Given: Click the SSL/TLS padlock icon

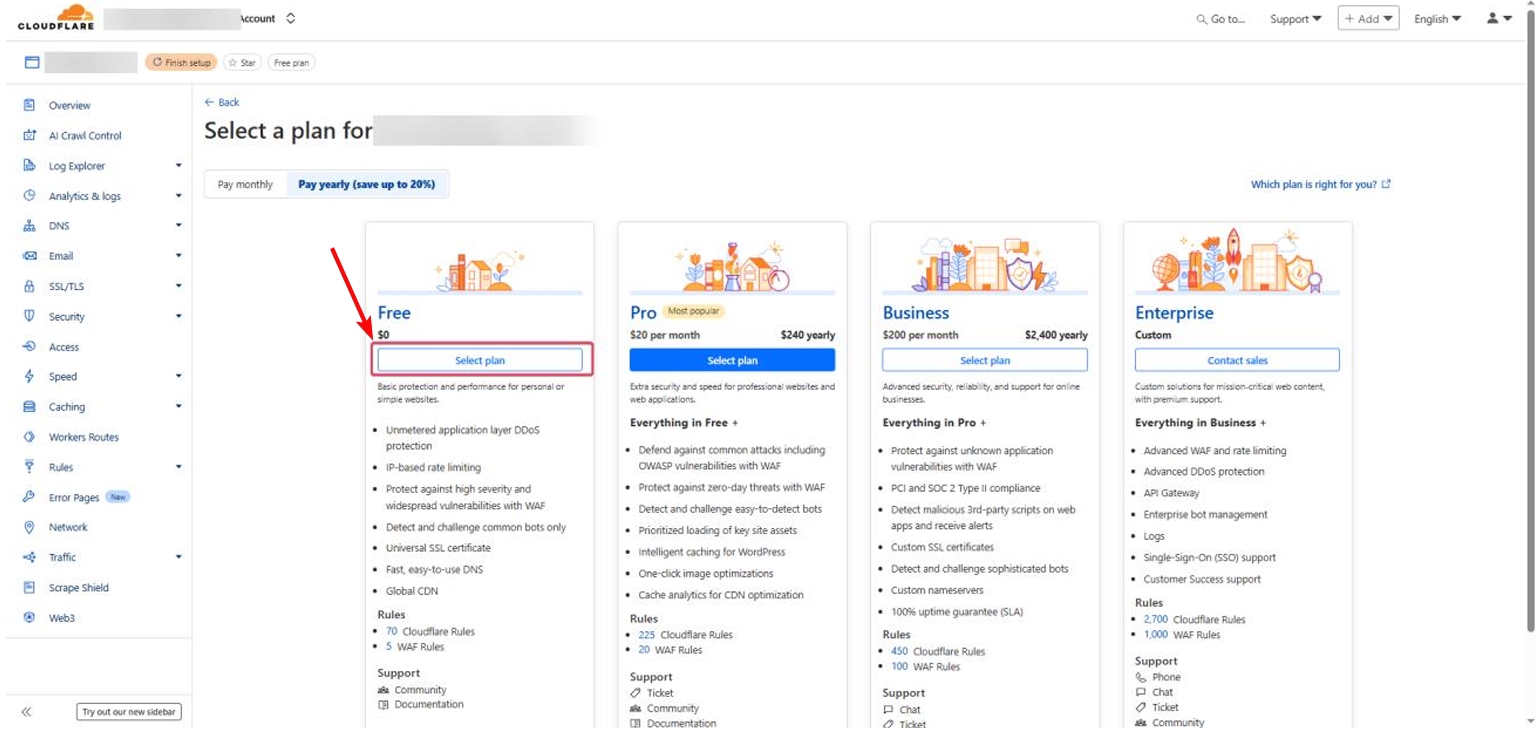Looking at the screenshot, I should 29,286.
